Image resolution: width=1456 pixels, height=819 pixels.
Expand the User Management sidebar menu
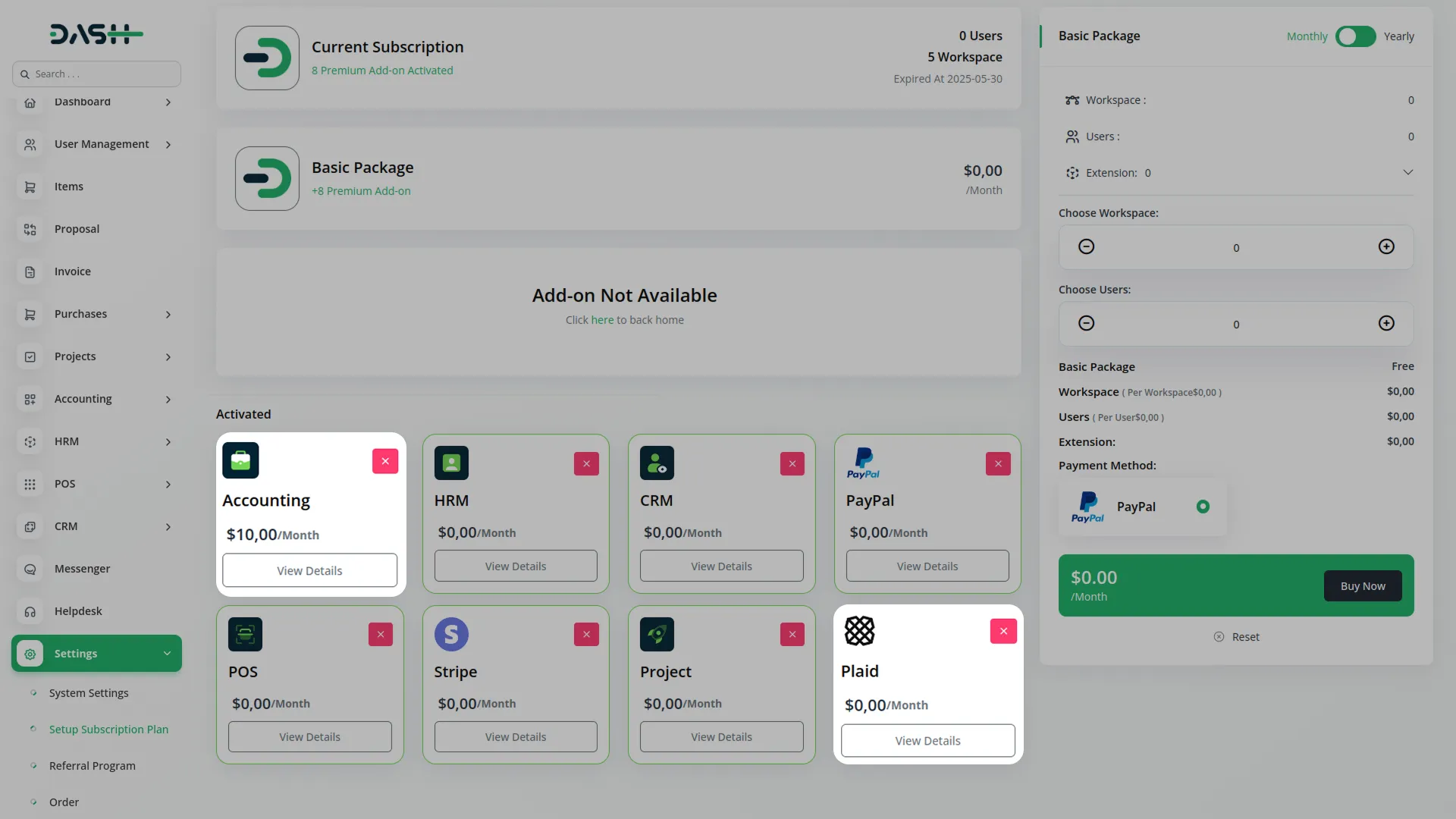(x=168, y=145)
